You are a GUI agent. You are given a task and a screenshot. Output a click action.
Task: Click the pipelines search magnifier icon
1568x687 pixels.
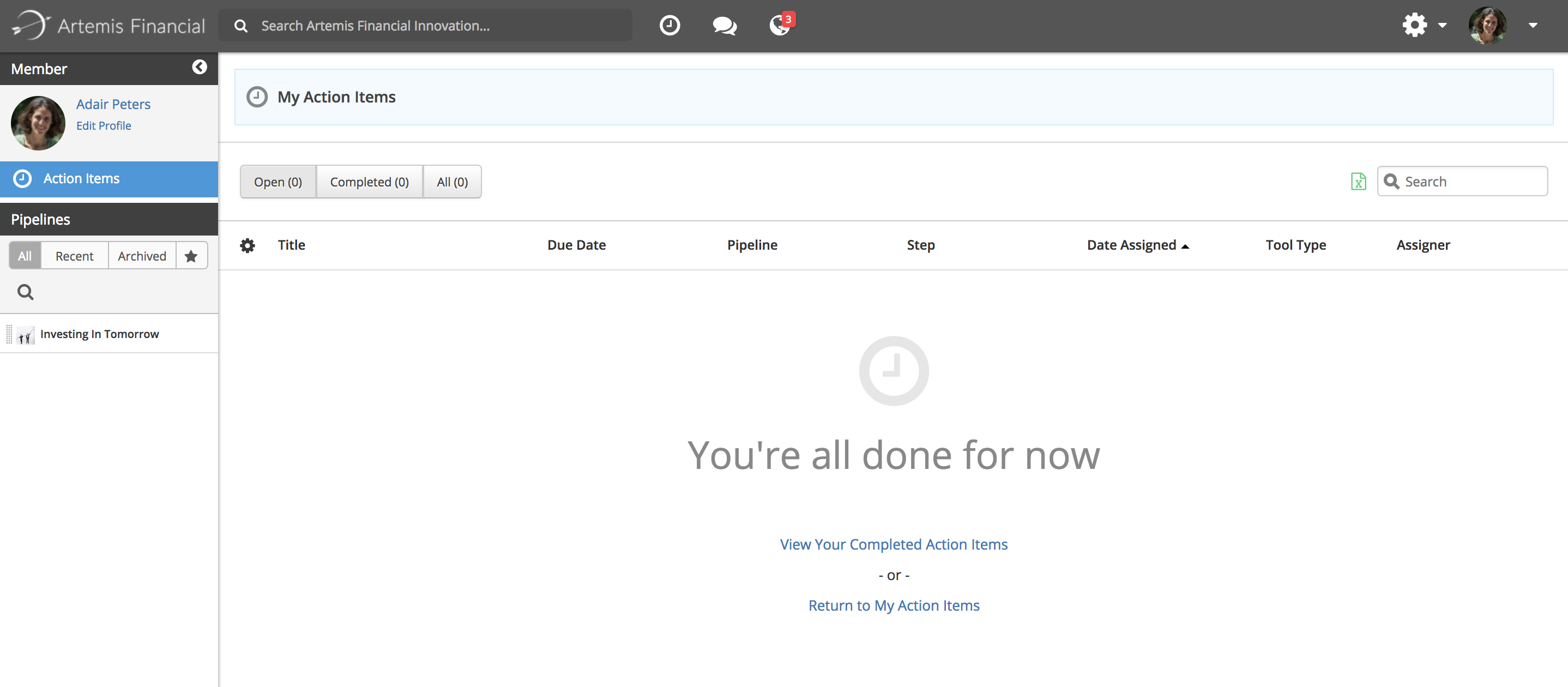[26, 292]
